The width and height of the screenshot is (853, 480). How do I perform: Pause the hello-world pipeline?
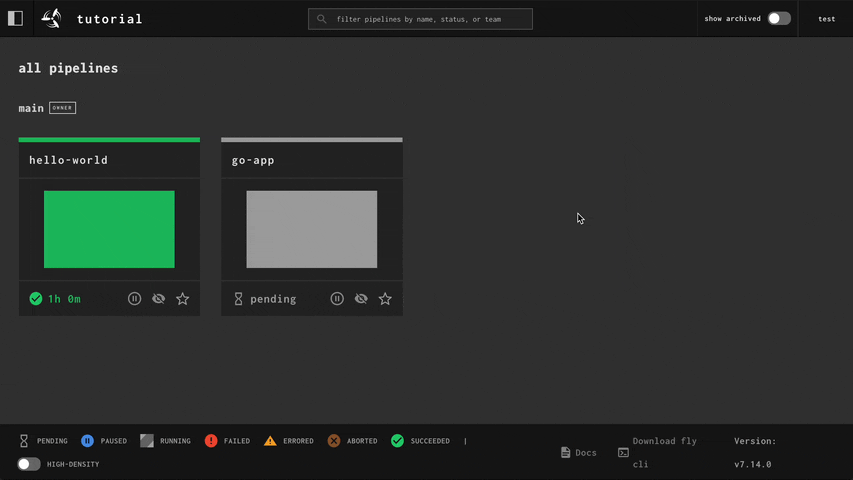tap(134, 299)
